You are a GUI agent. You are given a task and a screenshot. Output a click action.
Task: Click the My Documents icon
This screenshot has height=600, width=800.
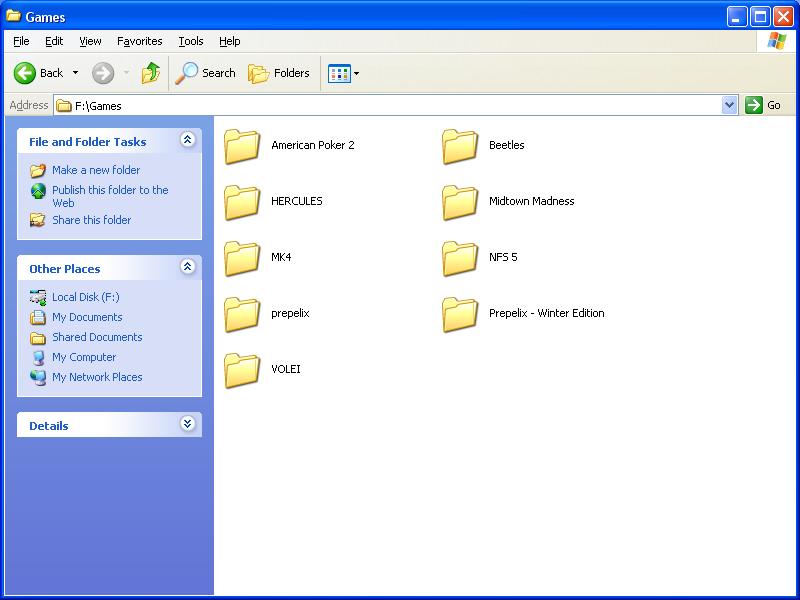click(38, 317)
